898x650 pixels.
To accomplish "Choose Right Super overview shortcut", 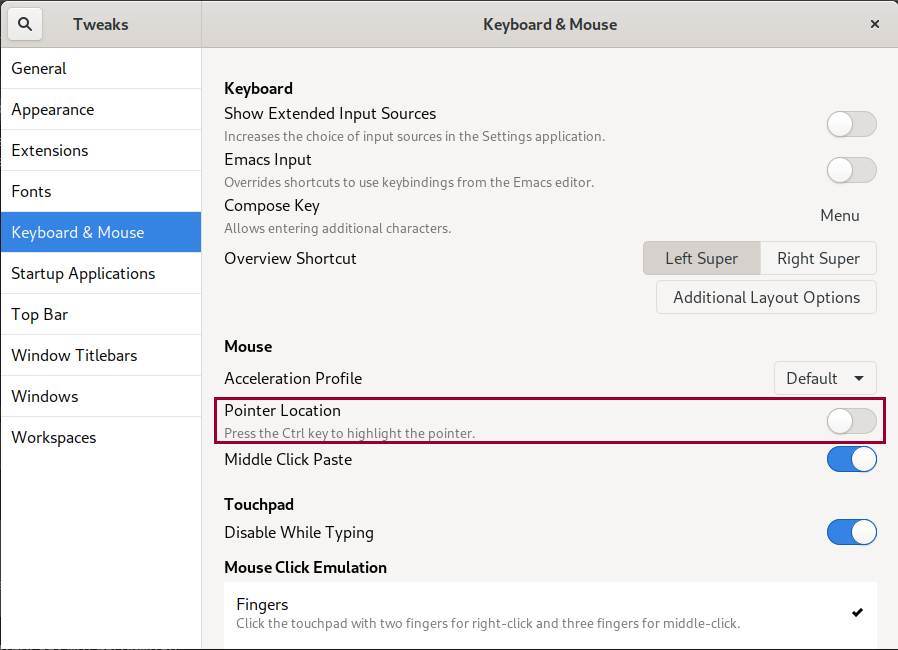I will [817, 258].
